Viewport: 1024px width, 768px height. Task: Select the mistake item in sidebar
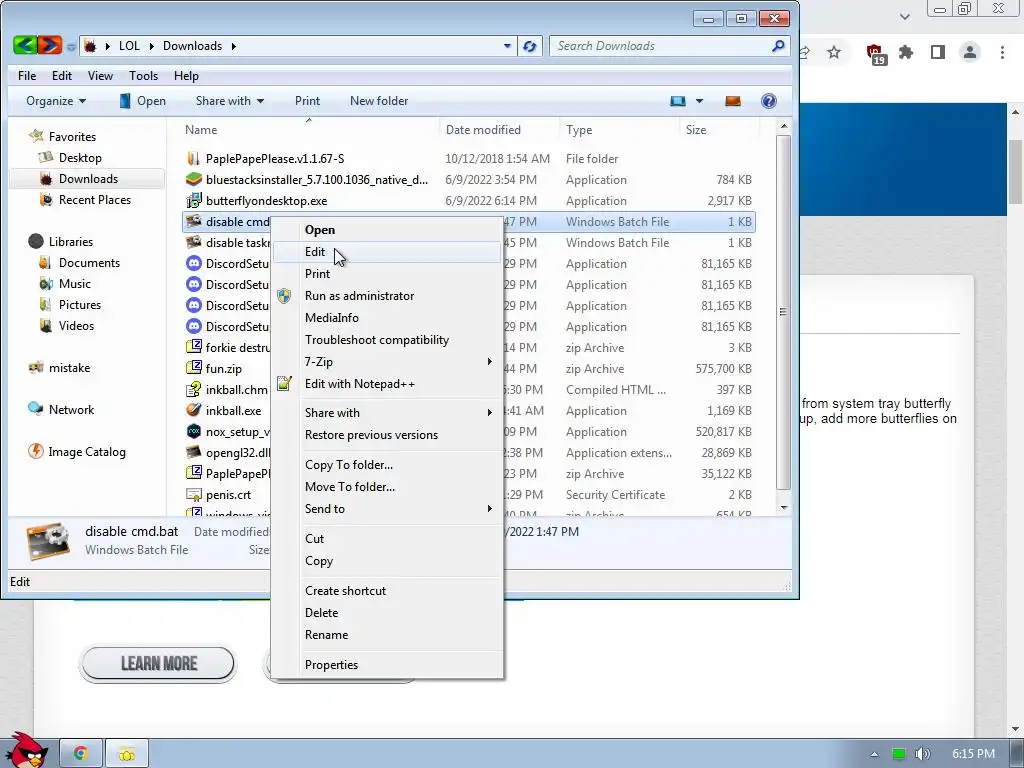(69, 368)
